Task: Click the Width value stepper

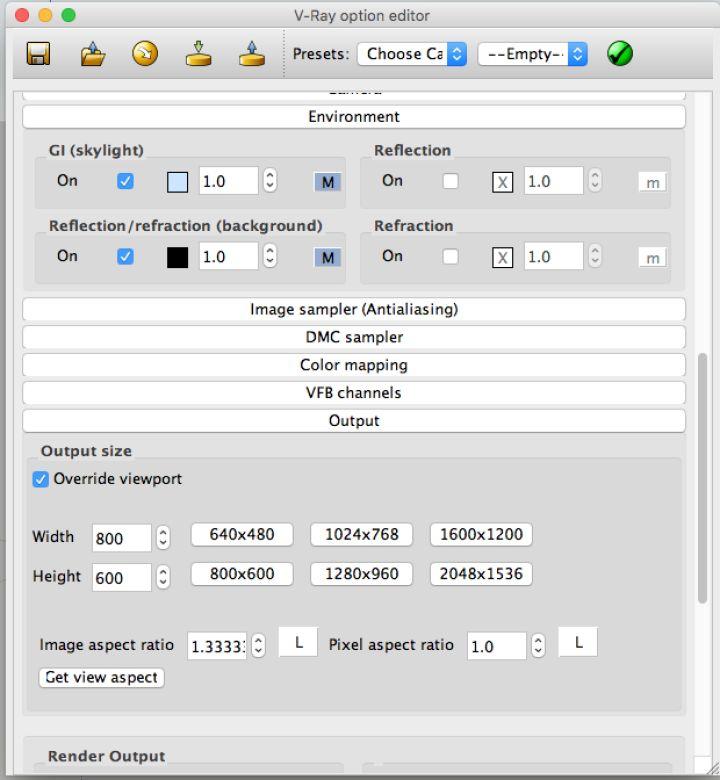Action: 163,538
